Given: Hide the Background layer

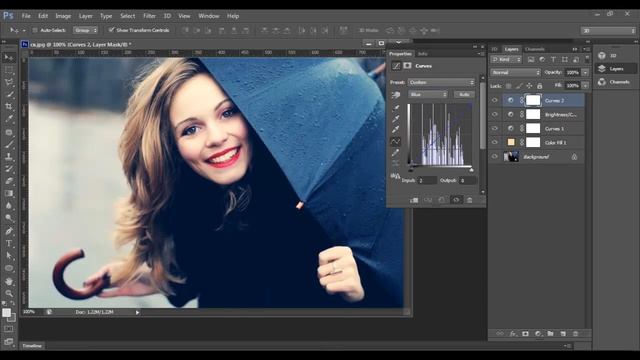Looking at the screenshot, I should tap(495, 157).
